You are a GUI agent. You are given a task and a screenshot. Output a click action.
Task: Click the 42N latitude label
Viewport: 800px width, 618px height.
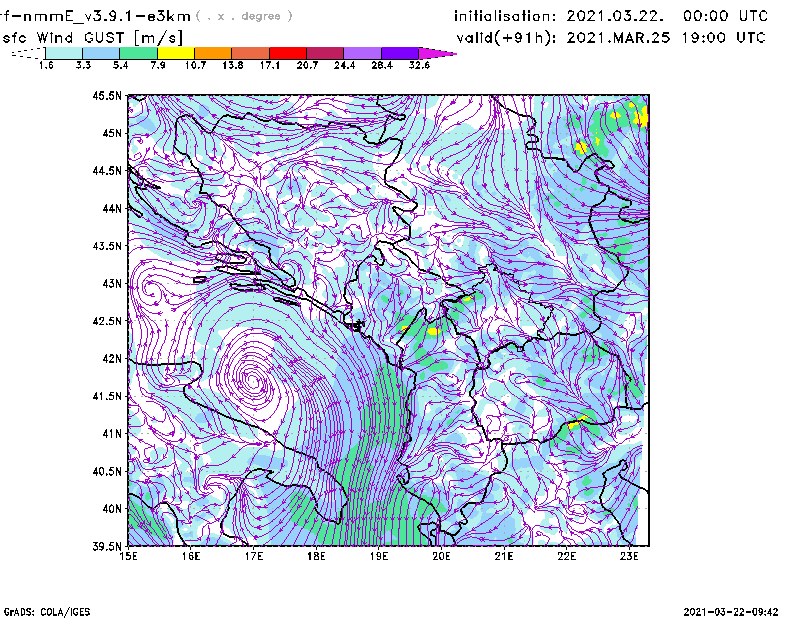click(x=112, y=359)
